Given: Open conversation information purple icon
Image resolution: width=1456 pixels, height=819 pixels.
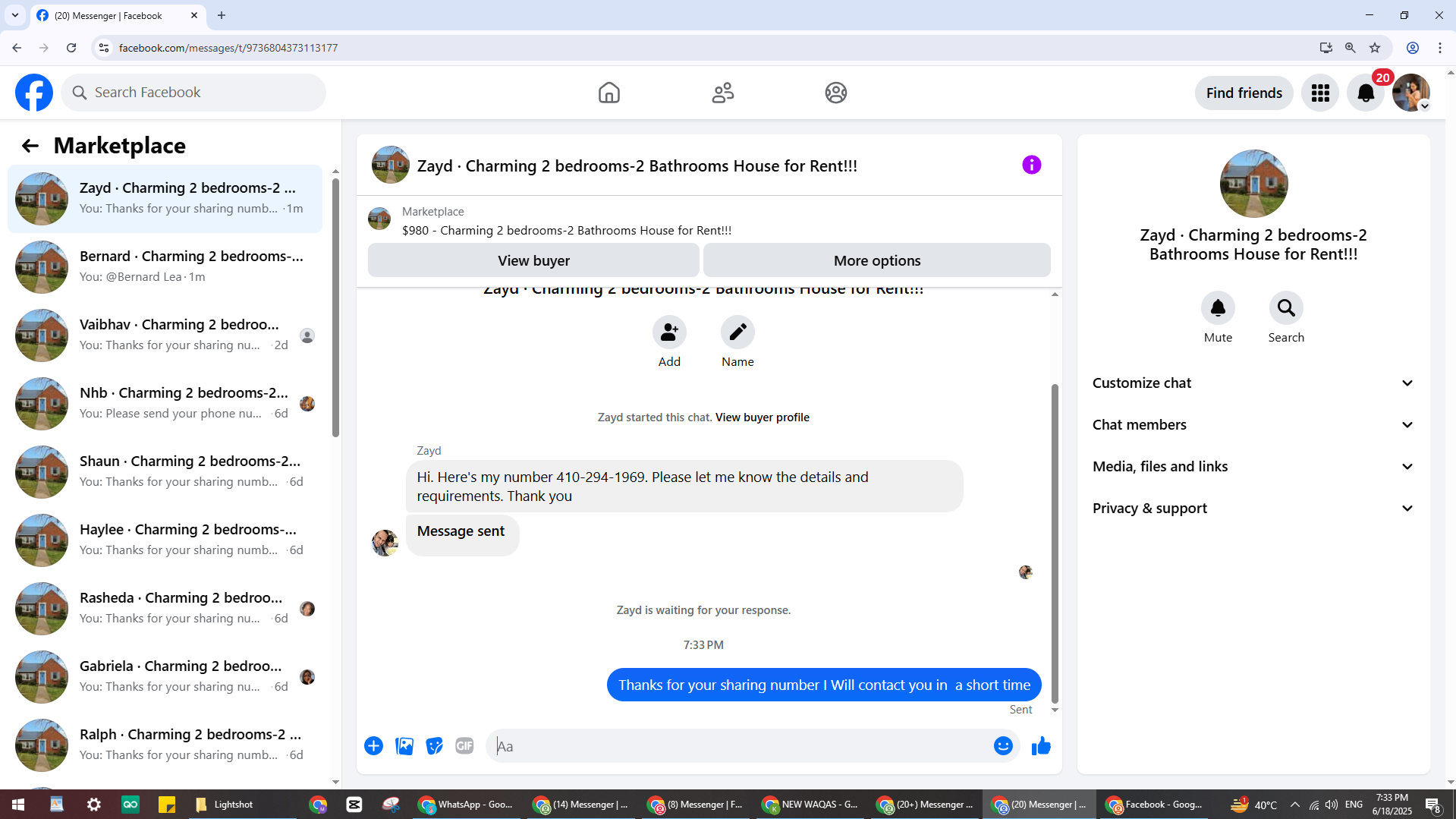Looking at the screenshot, I should pos(1031,165).
